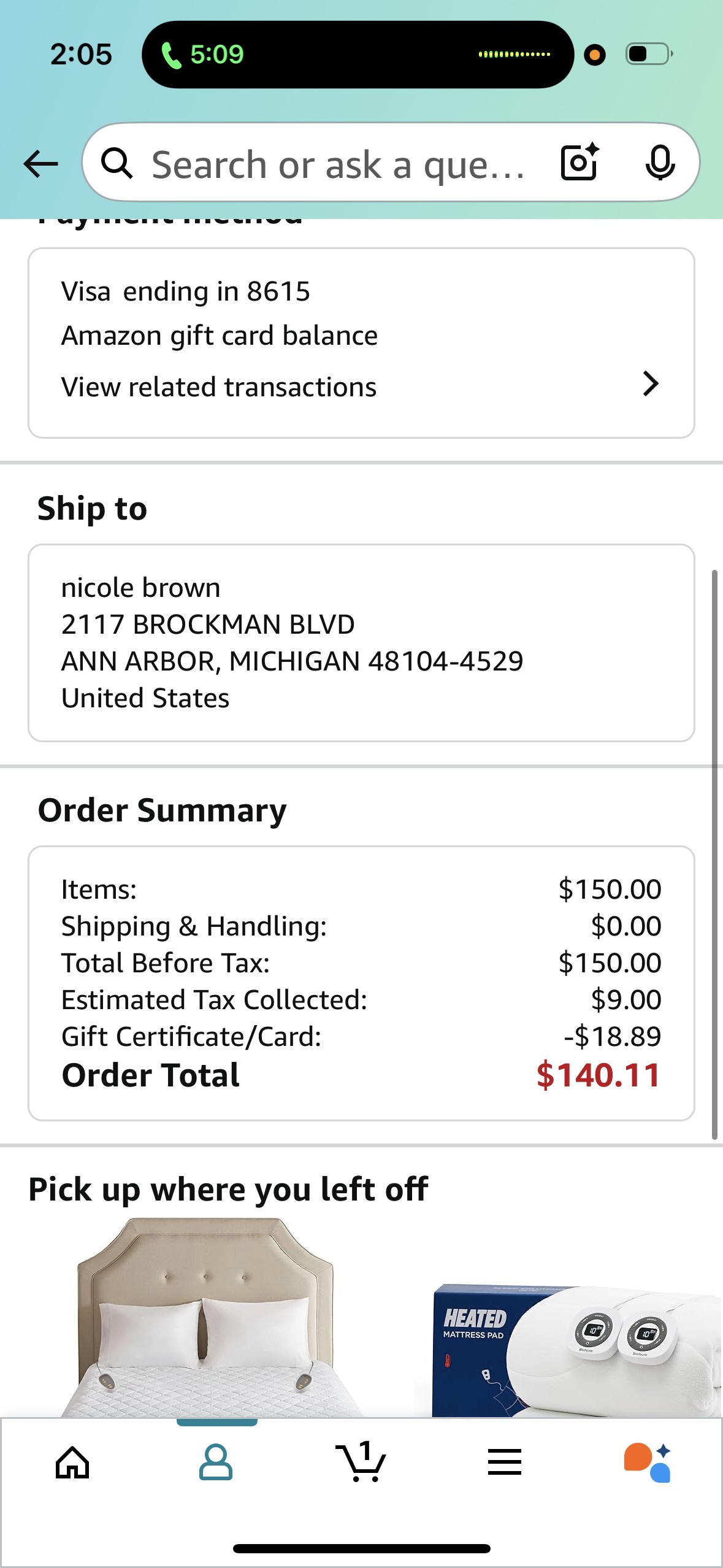Go to Home tab icon
The image size is (723, 1568).
72,1463
